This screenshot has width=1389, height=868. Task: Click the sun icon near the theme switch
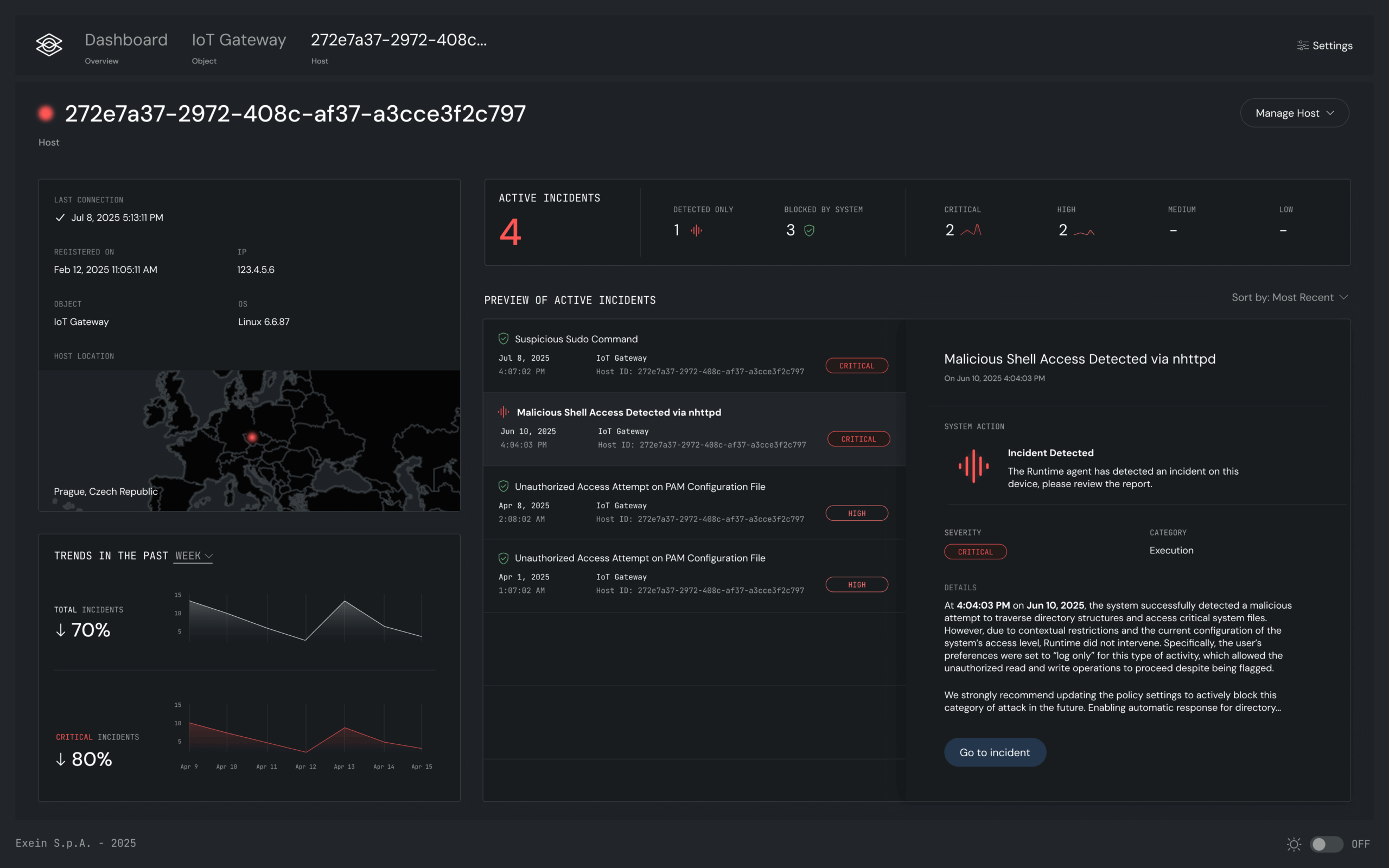tap(1294, 844)
